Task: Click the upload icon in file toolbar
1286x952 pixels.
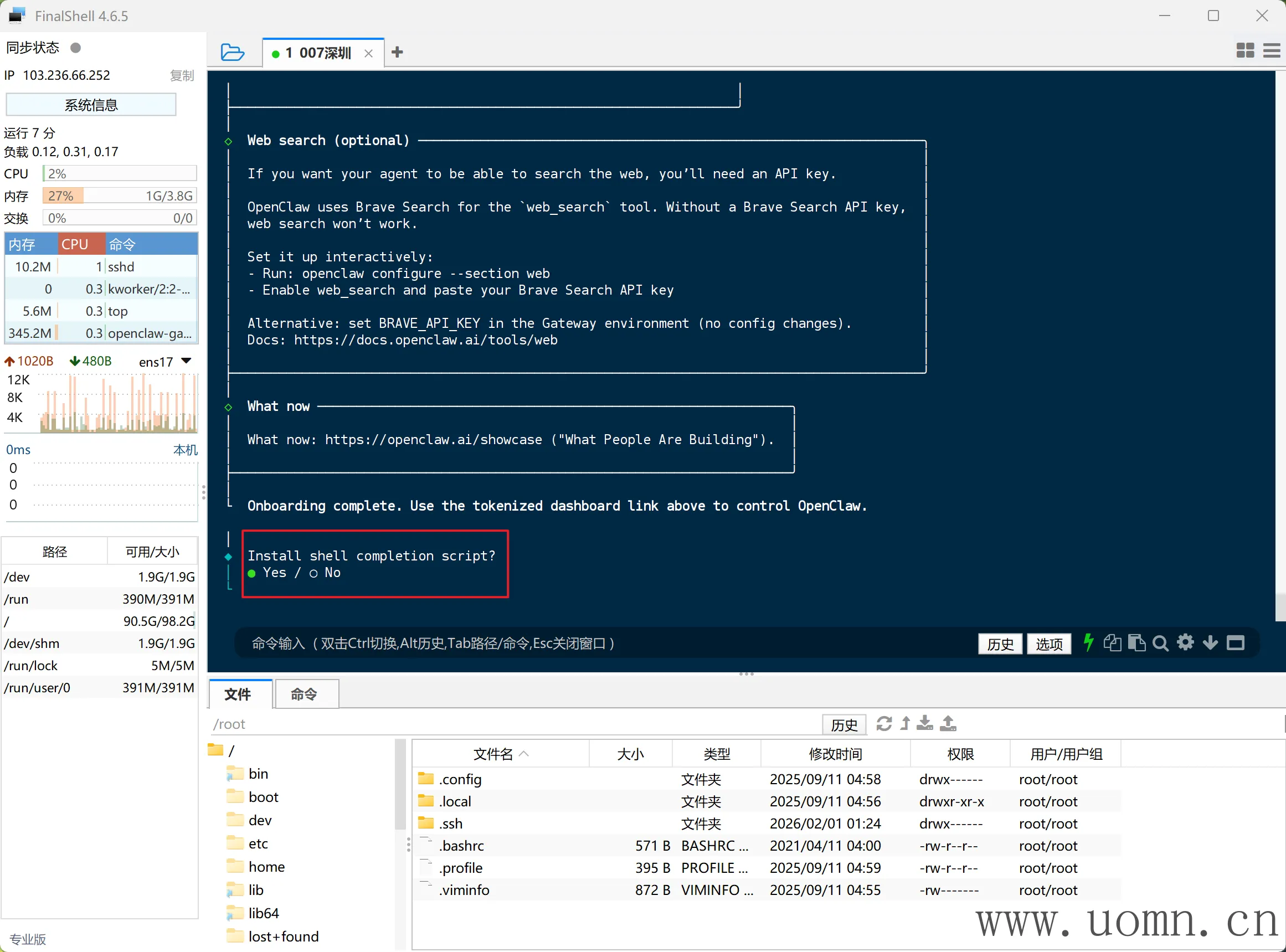Action: 948,724
